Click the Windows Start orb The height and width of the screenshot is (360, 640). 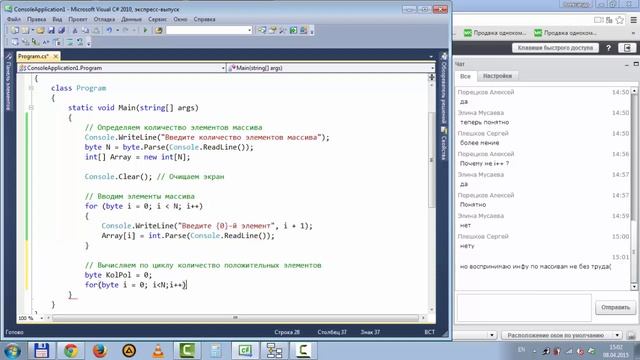tap(13, 351)
